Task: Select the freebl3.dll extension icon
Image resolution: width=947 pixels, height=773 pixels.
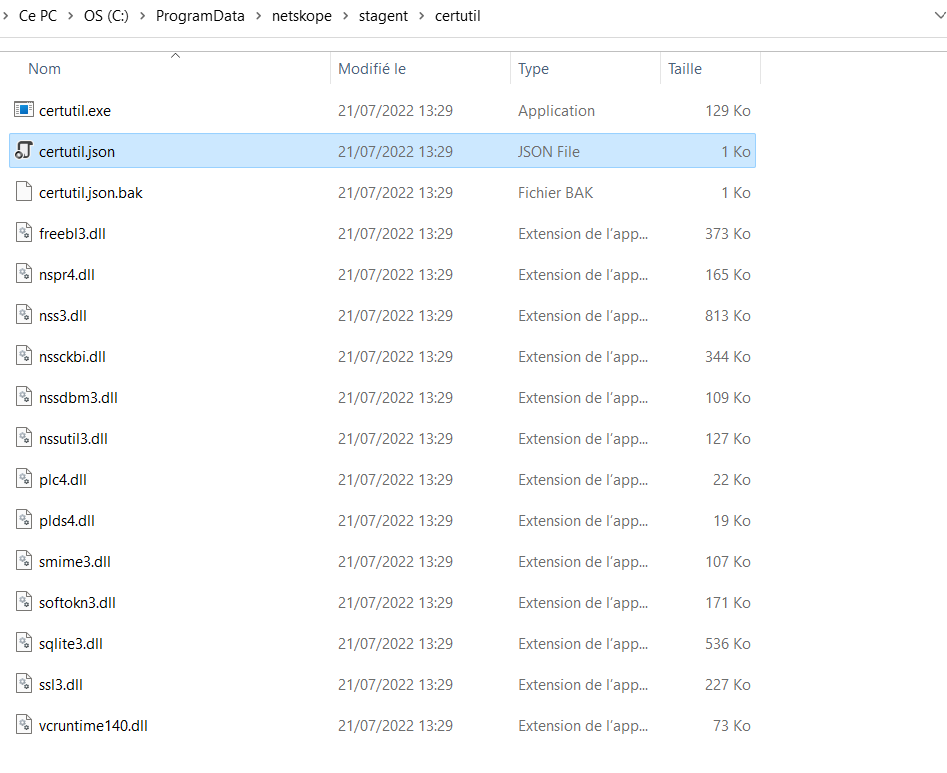Action: [x=23, y=233]
